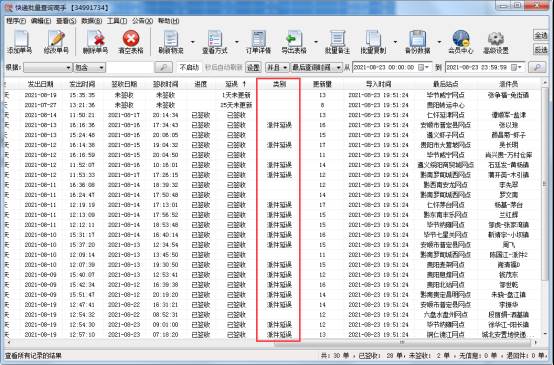The width and height of the screenshot is (554, 365).
Task: Open the 帮助(H) menu
Action: (x=168, y=21)
